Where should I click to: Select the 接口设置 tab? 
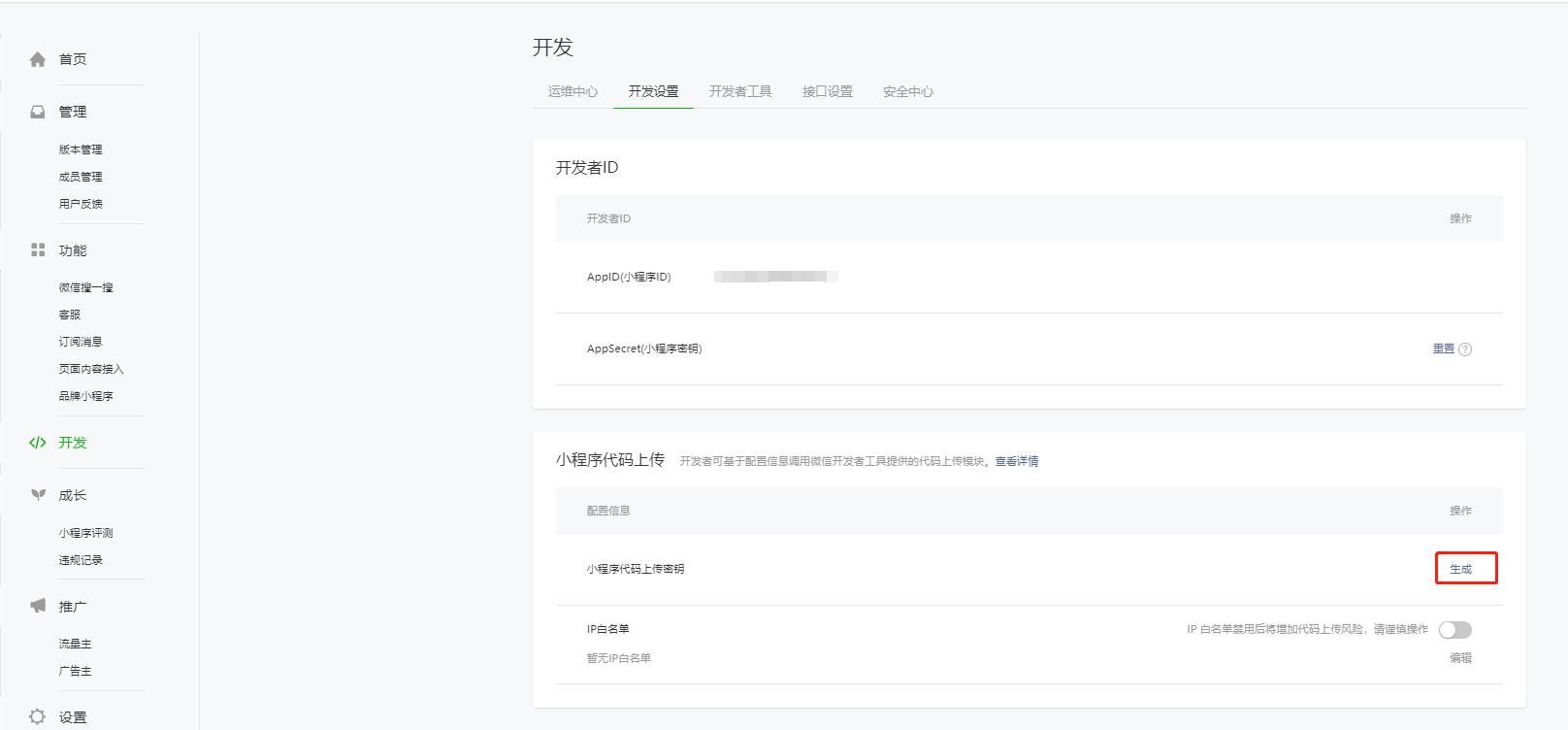pyautogui.click(x=828, y=91)
